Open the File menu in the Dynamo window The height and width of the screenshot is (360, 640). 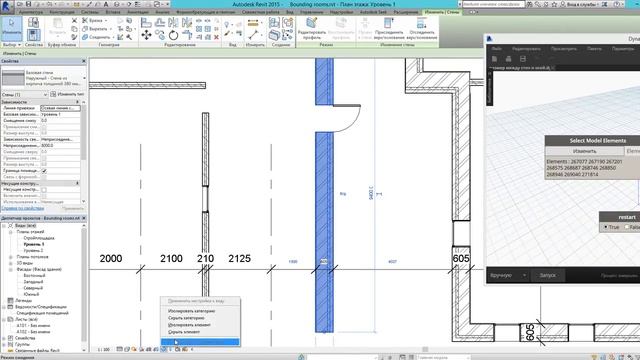click(496, 49)
